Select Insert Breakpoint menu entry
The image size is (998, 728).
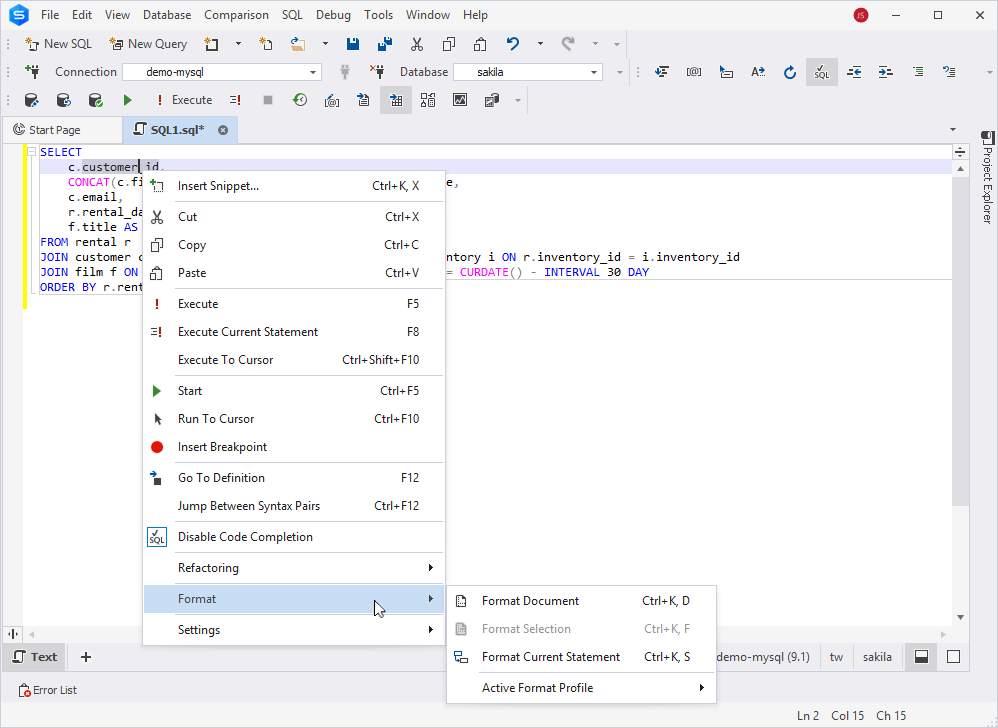coord(293,447)
